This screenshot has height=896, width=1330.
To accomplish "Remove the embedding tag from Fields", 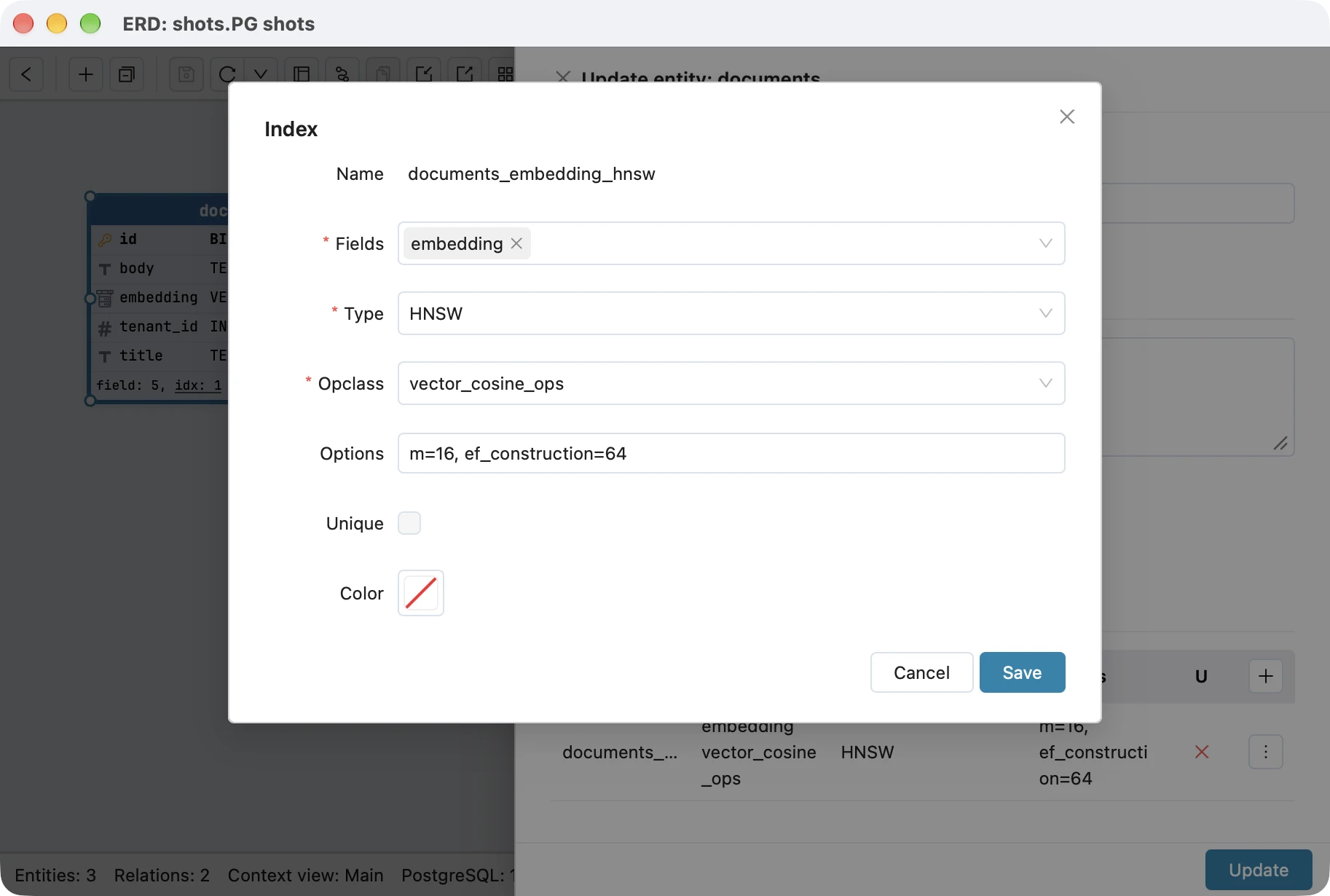I will click(516, 243).
